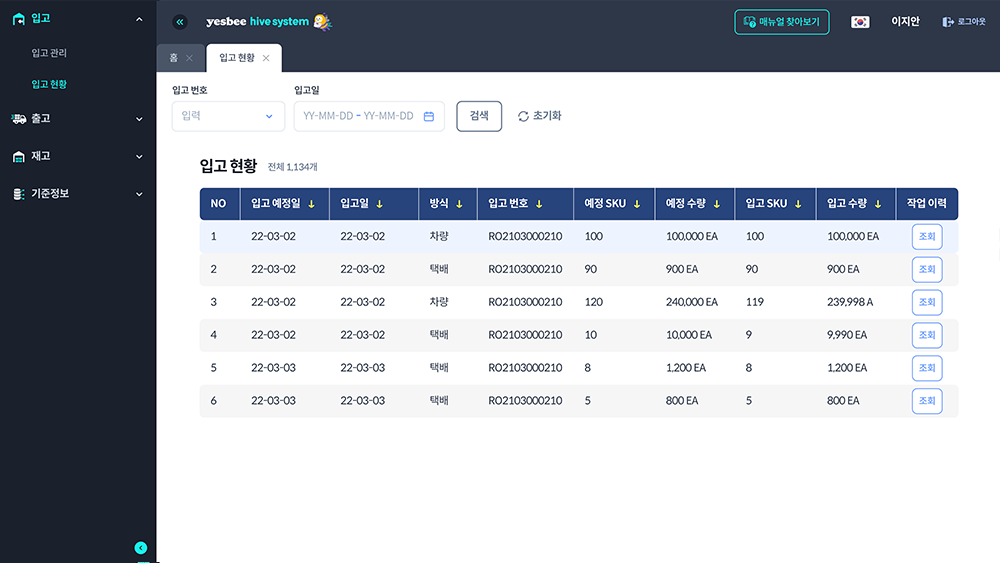
Task: Collapse the 입고 menu chevron
Action: tap(139, 19)
